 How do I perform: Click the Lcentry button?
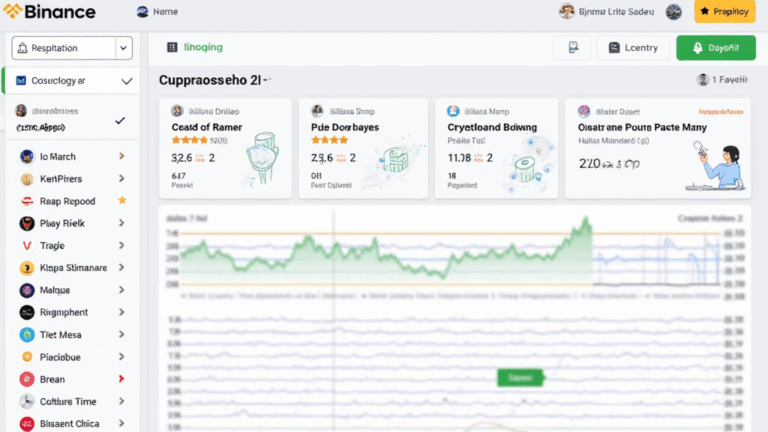click(633, 48)
